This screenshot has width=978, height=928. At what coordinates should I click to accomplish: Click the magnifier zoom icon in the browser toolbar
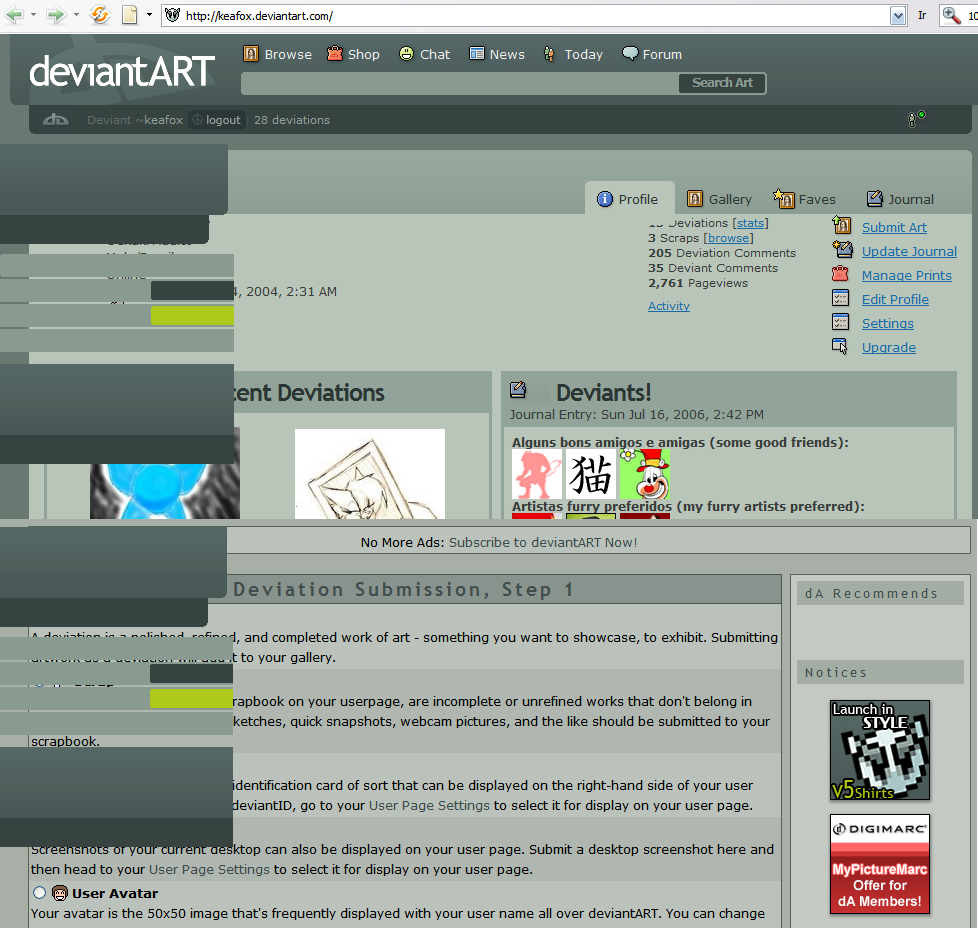[951, 15]
